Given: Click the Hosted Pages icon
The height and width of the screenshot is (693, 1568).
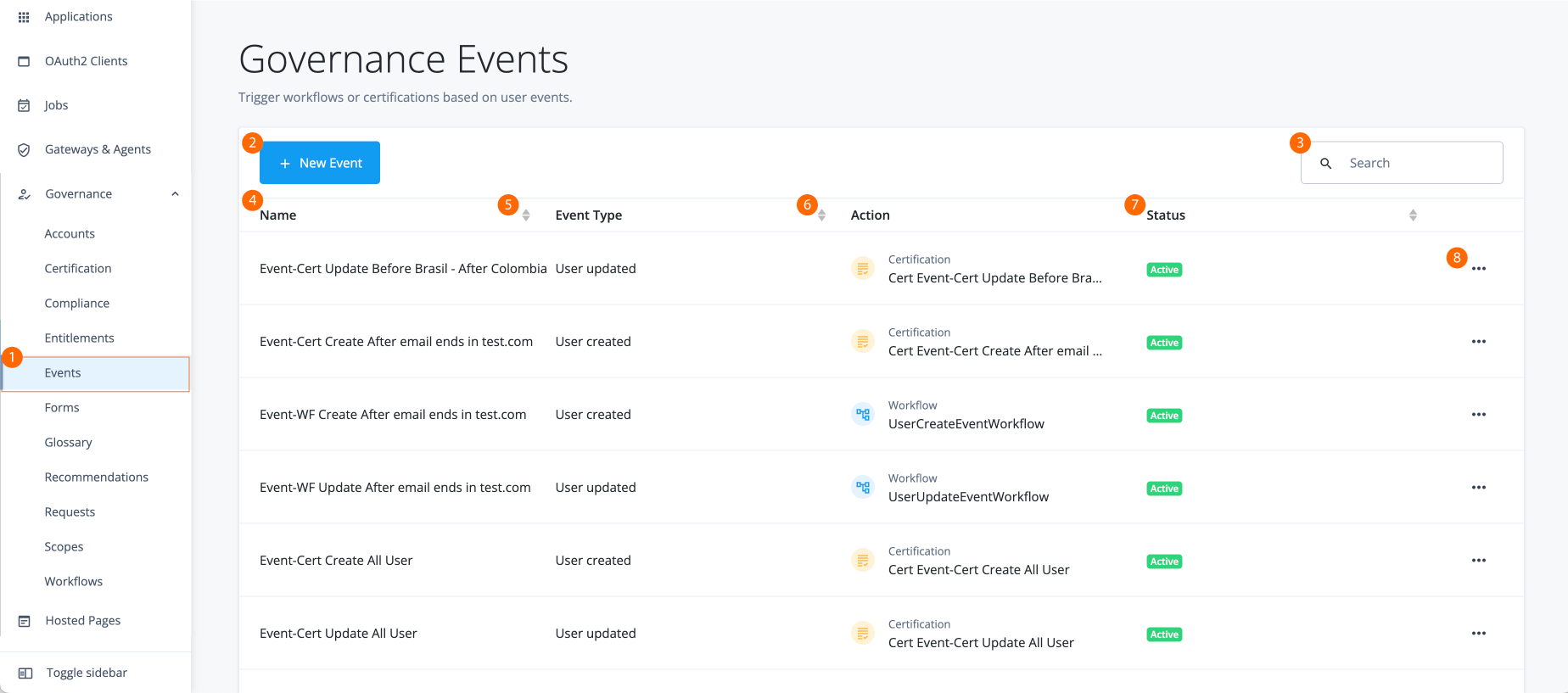Looking at the screenshot, I should (x=25, y=621).
